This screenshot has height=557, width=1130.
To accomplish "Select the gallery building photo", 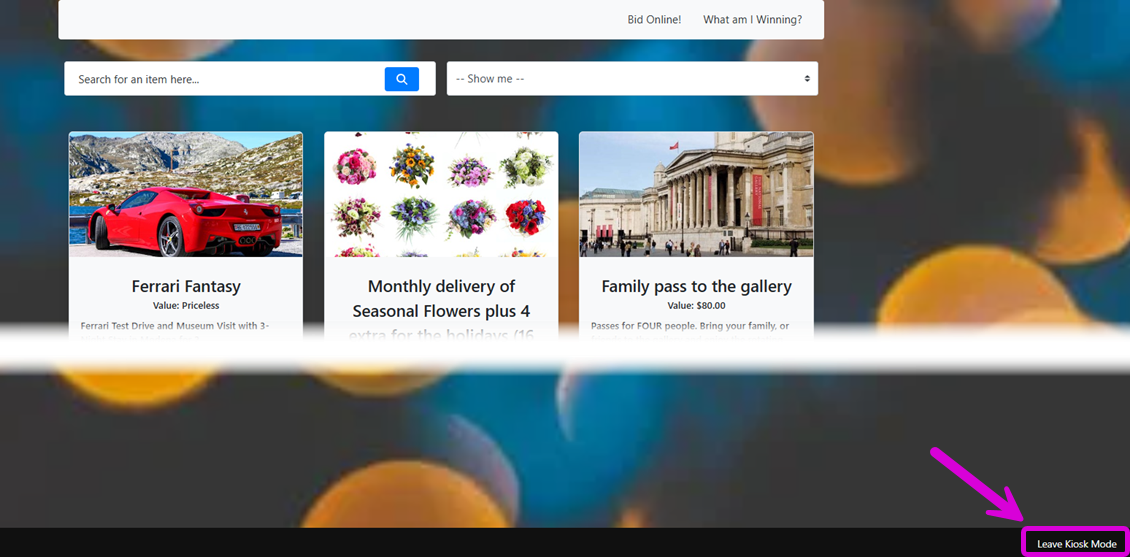I will [x=696, y=195].
